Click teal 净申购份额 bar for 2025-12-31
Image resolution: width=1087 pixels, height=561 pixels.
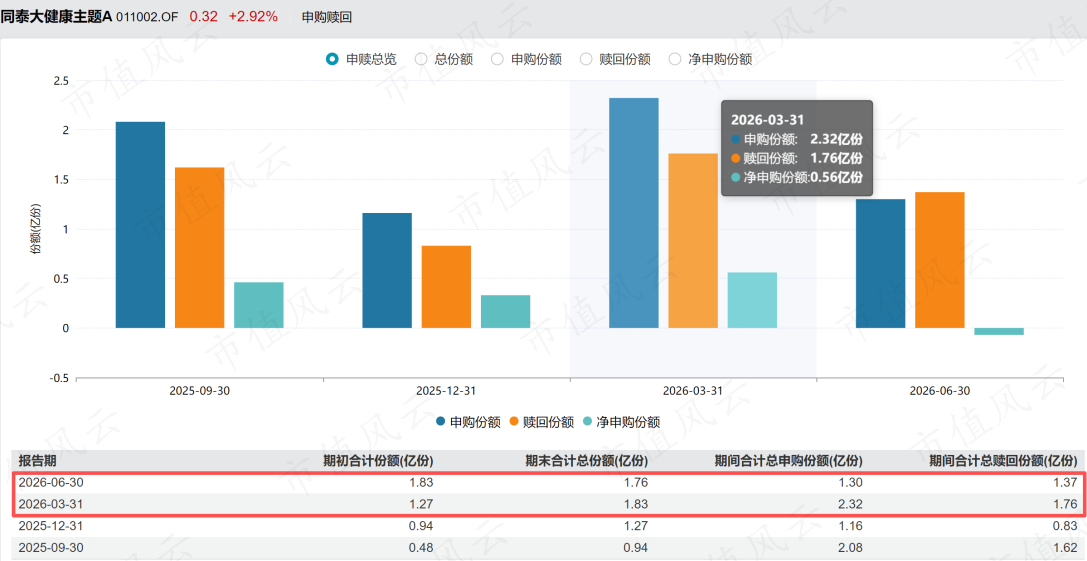click(505, 311)
